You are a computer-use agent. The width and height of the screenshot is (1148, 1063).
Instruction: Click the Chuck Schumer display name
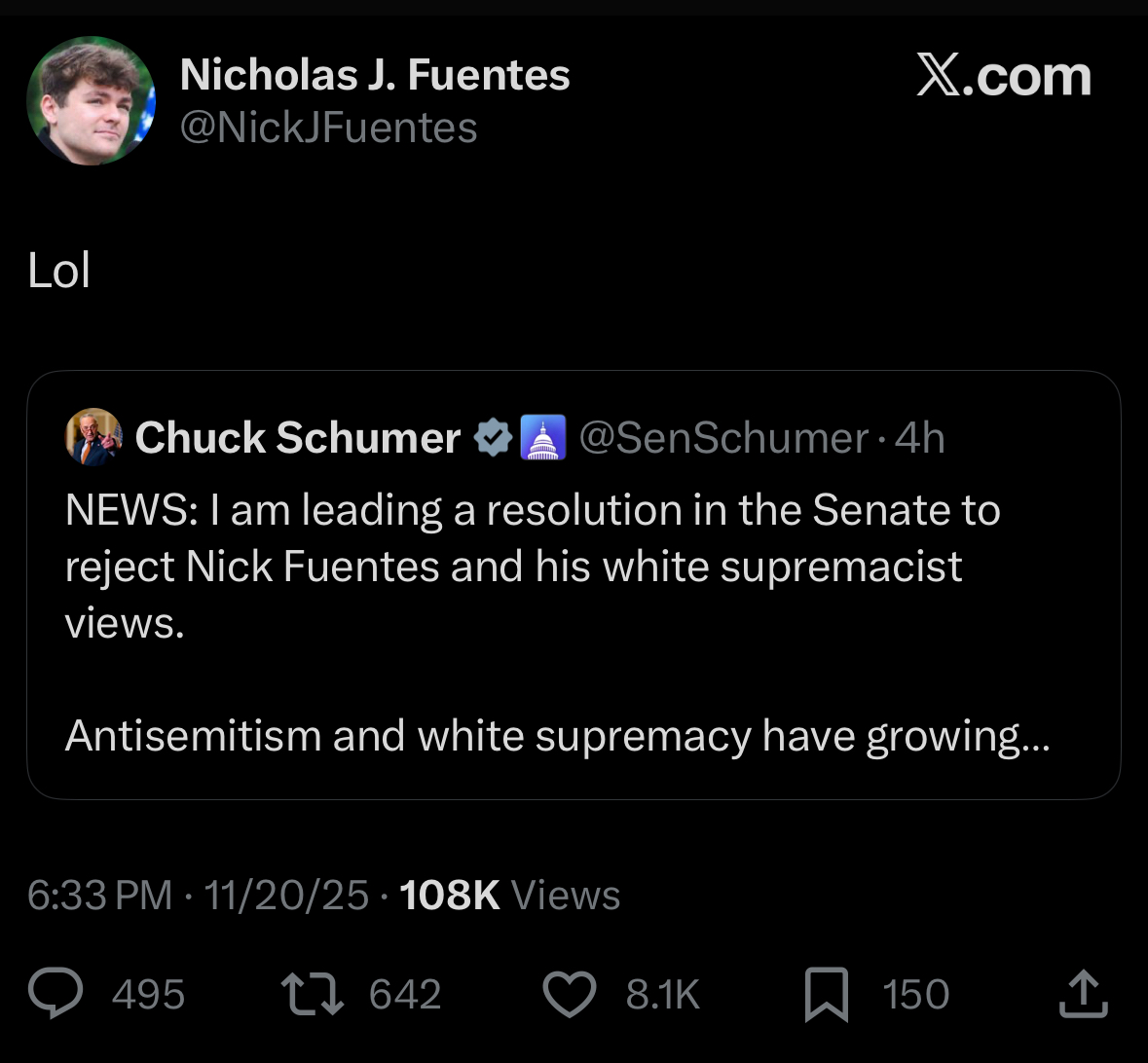(298, 438)
